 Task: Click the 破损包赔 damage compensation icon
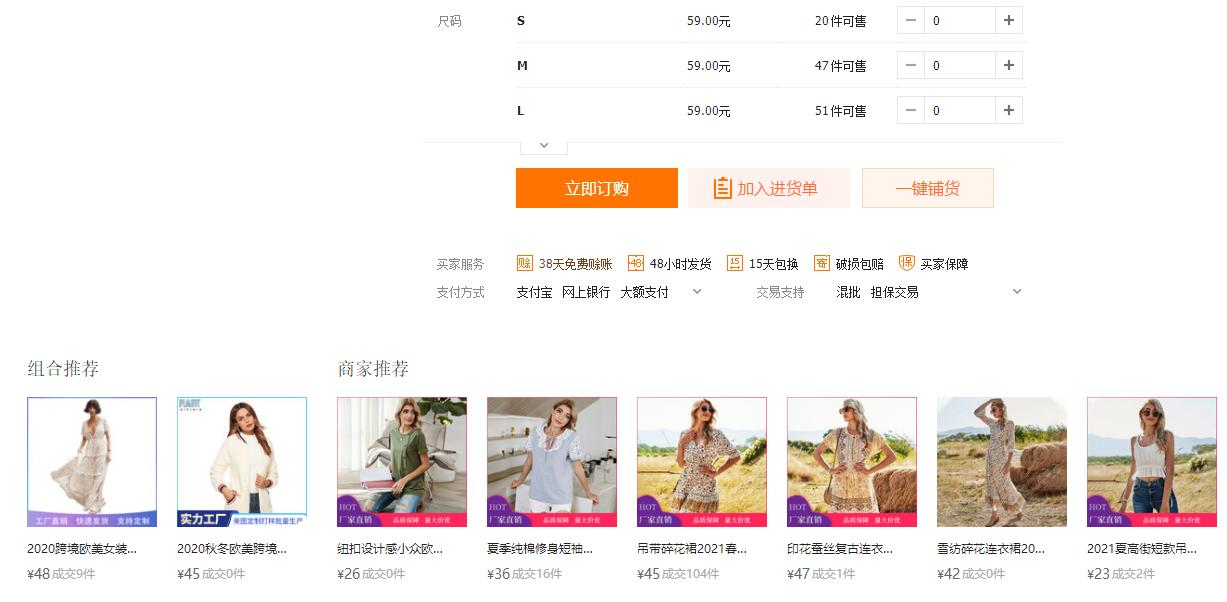[822, 264]
